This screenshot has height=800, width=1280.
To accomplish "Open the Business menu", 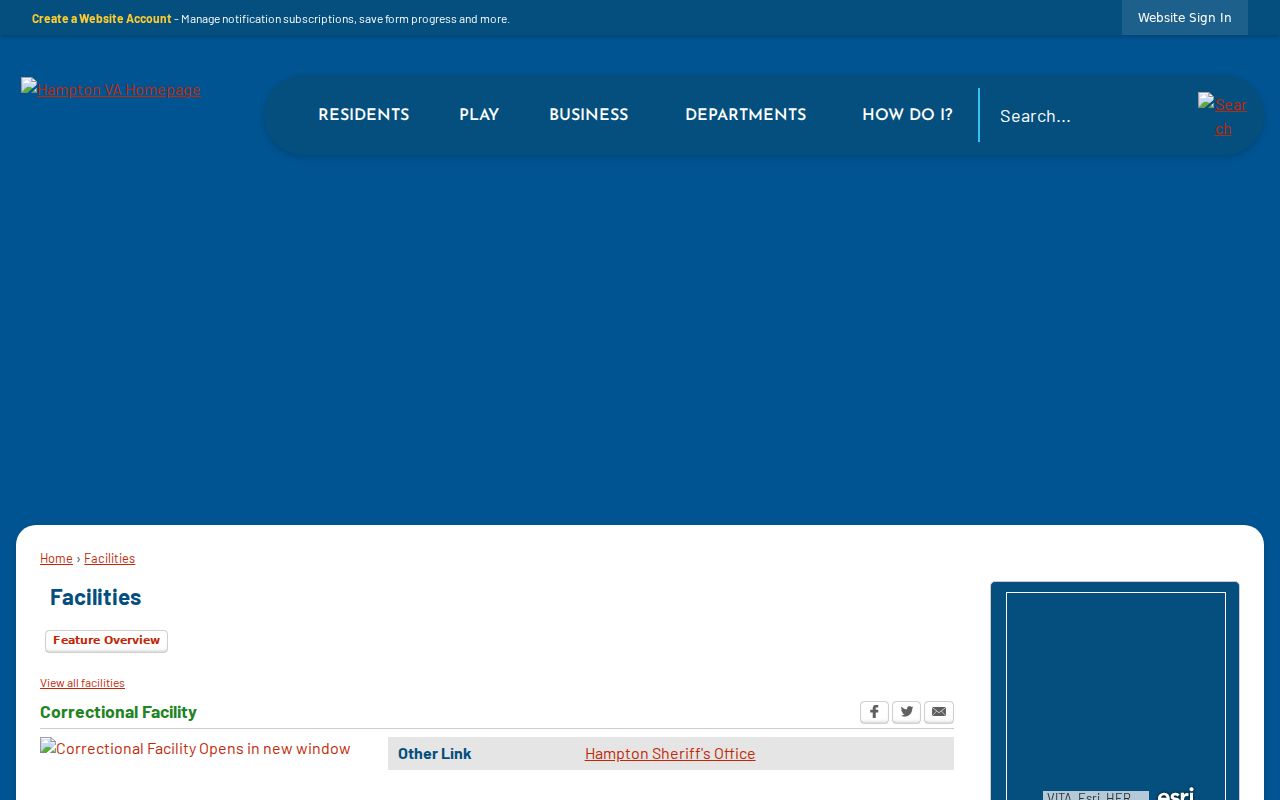I will 588,115.
